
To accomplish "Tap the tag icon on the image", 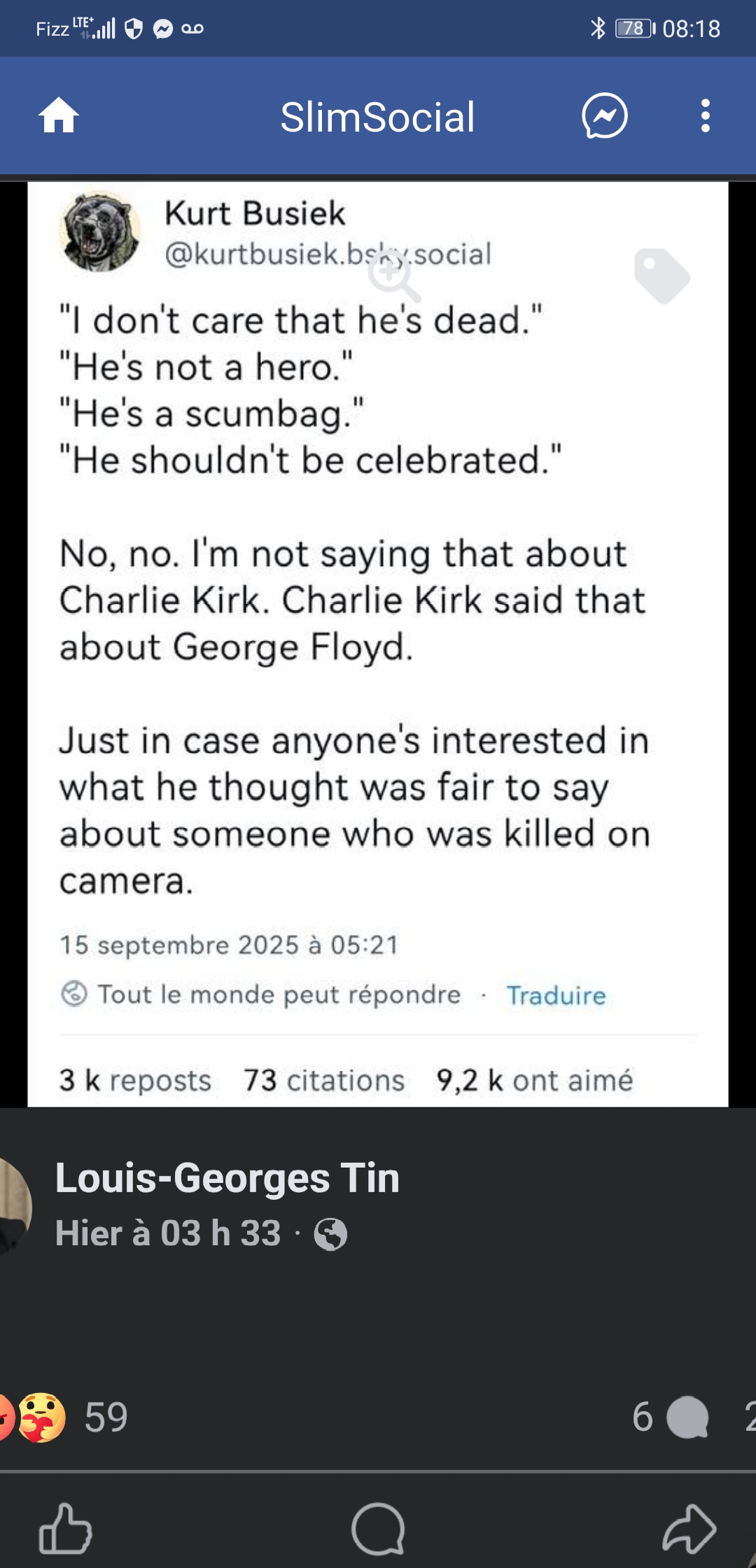I will pos(661,276).
